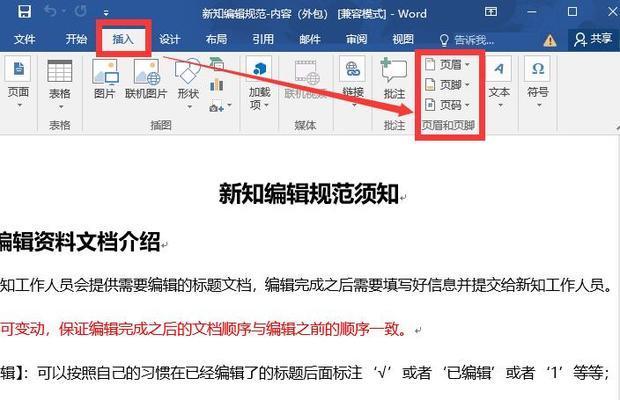This screenshot has height=400, width=620.
Task: Expand the 页脚 footer dropdown
Action: (x=447, y=84)
